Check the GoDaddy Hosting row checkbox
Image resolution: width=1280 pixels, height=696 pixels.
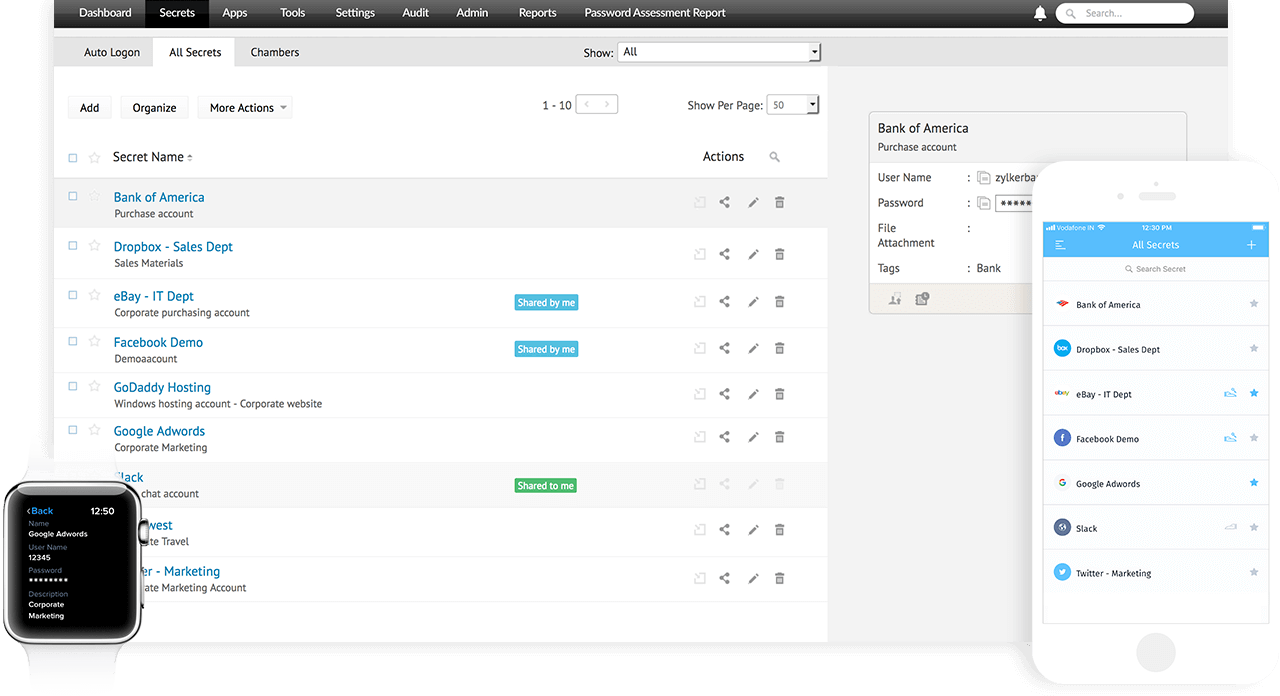pyautogui.click(x=72, y=386)
